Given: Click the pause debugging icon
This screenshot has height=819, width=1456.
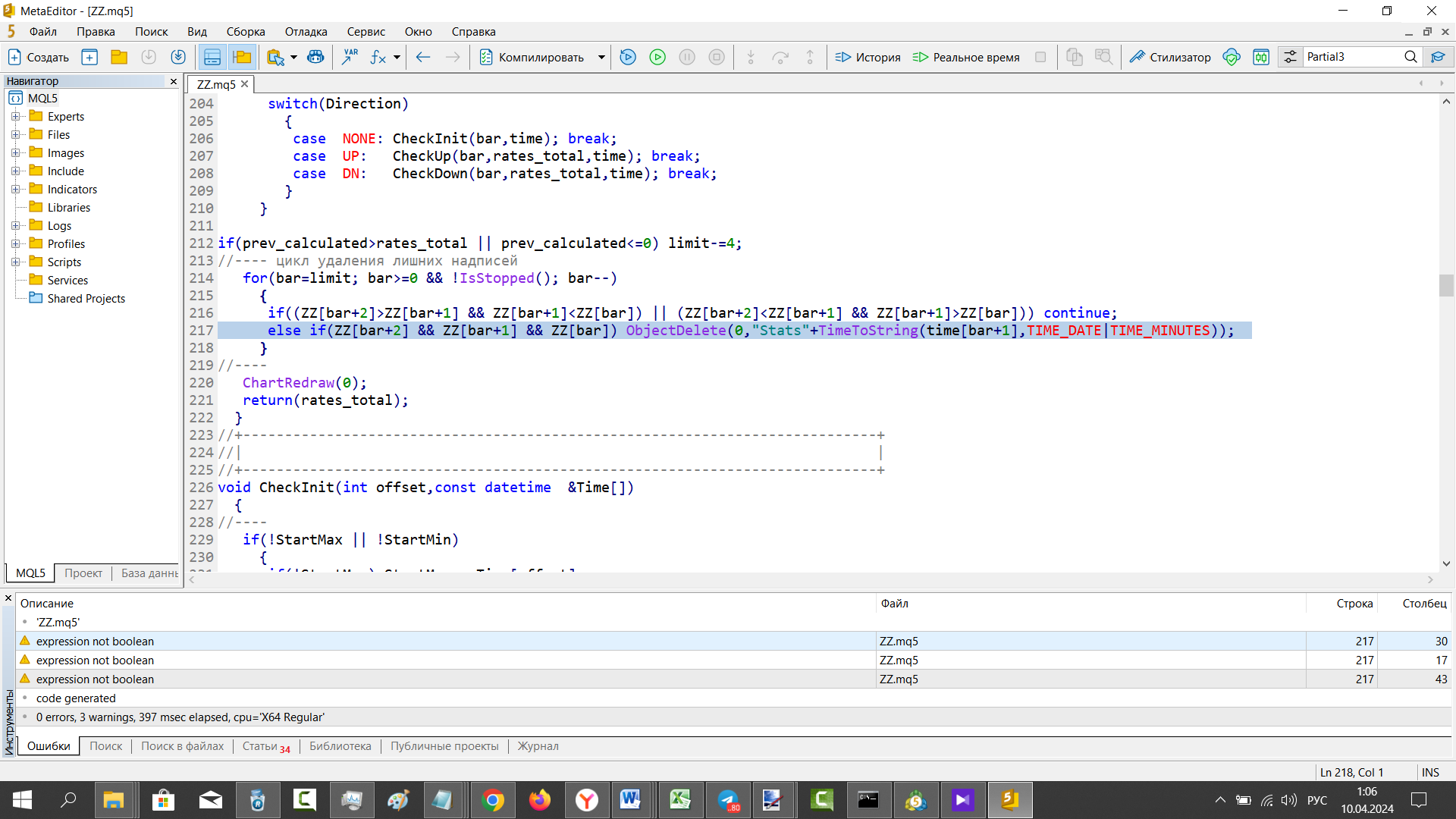Looking at the screenshot, I should [687, 57].
